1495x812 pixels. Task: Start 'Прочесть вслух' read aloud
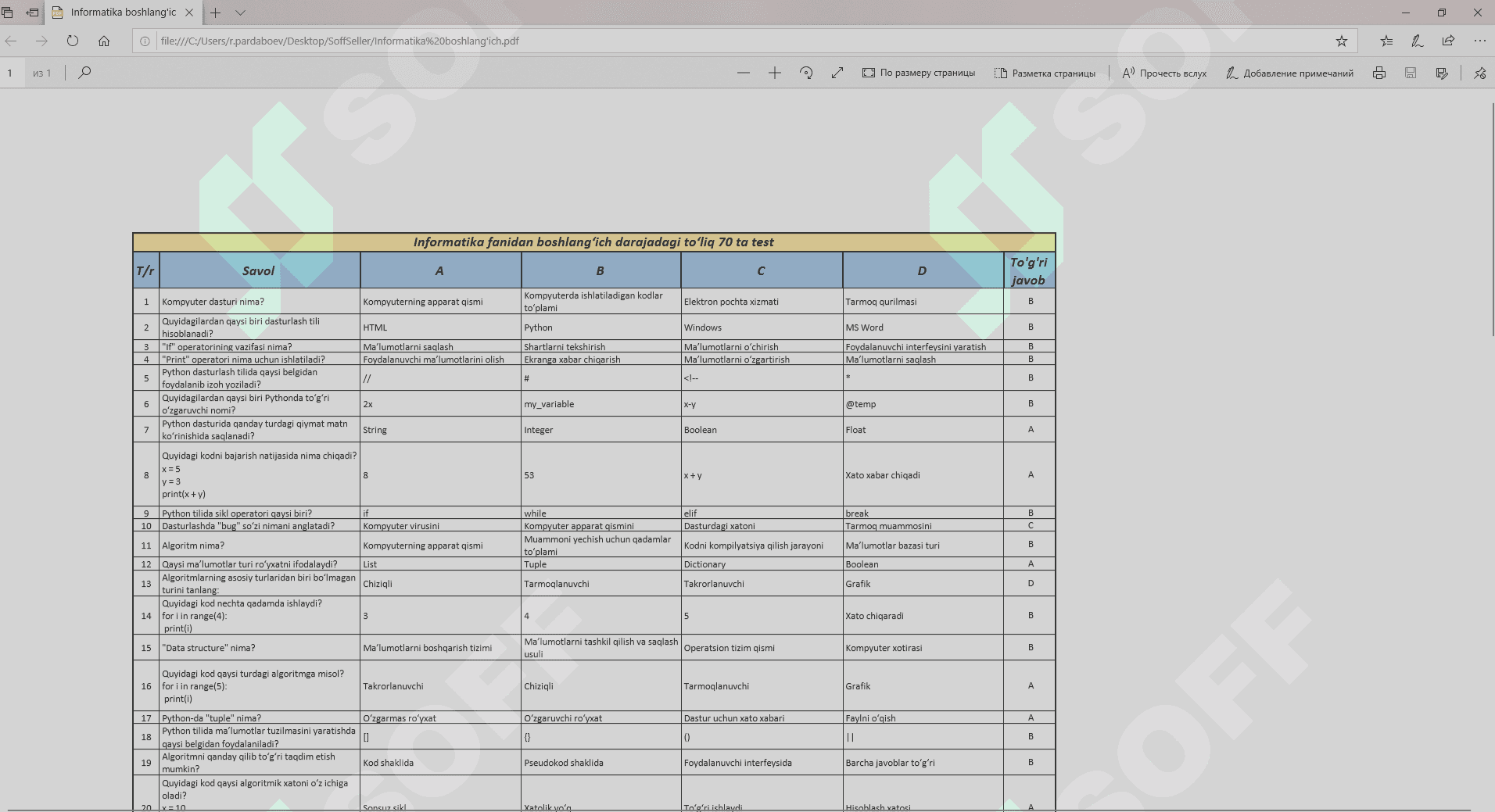[1164, 73]
